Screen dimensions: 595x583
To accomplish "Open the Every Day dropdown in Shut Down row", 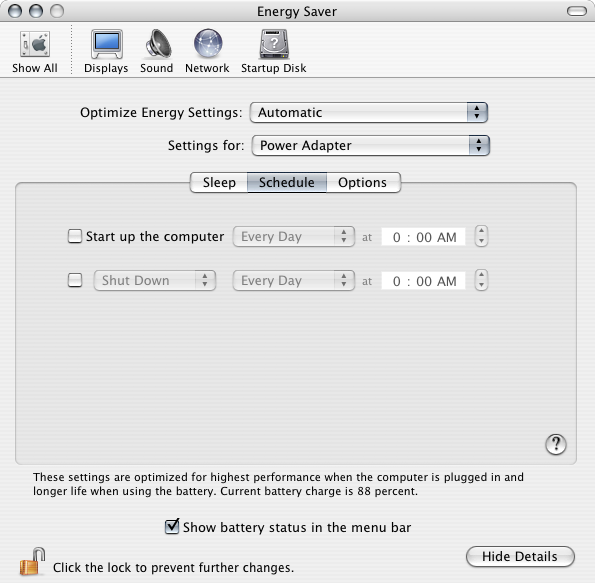I will point(294,280).
